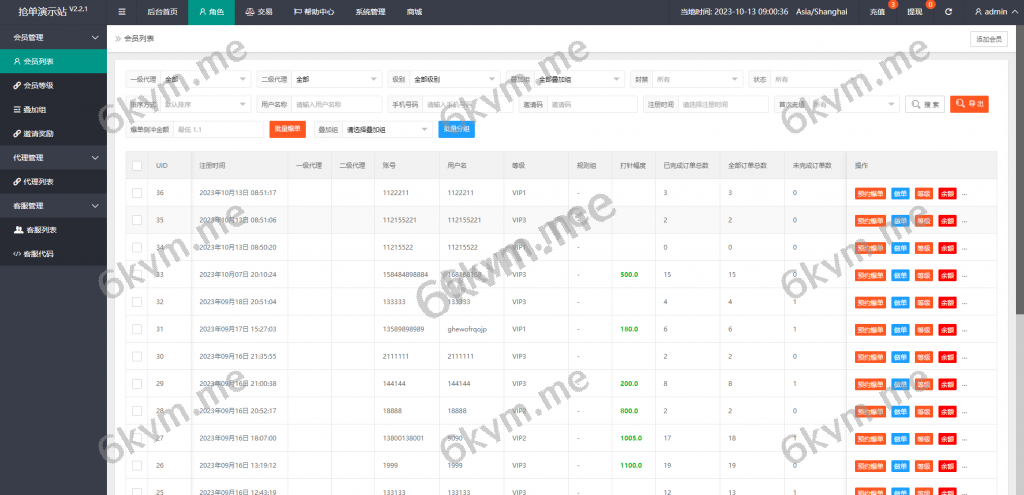Tick the select-all checkbox in table header

click(x=137, y=165)
